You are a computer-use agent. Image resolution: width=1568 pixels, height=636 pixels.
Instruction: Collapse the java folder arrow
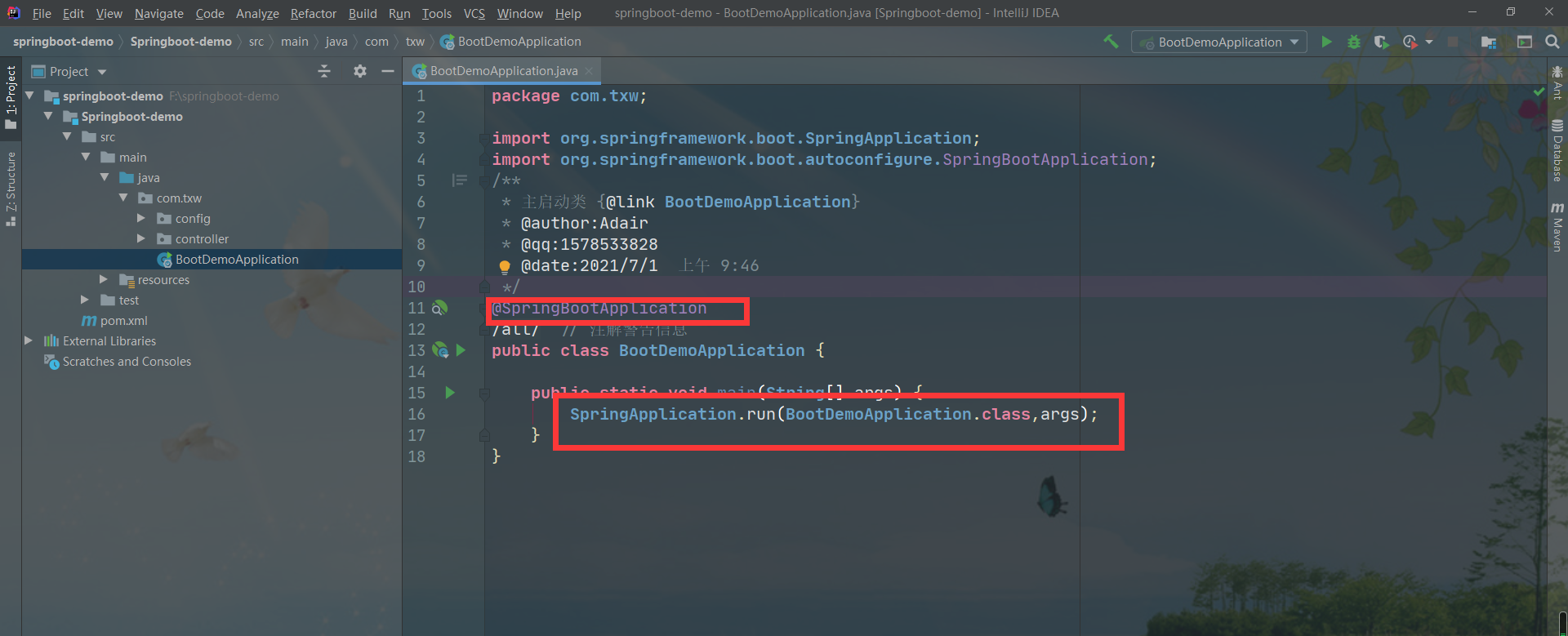pos(105,177)
